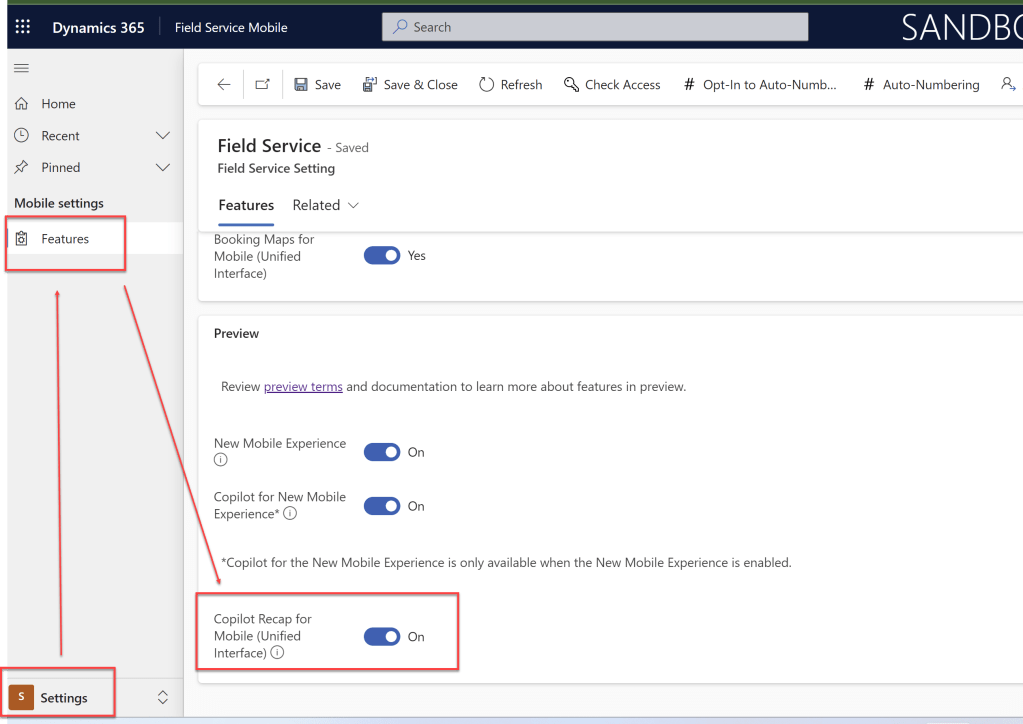Click the Auto-Numbering command
1023x724 pixels.
tap(921, 85)
